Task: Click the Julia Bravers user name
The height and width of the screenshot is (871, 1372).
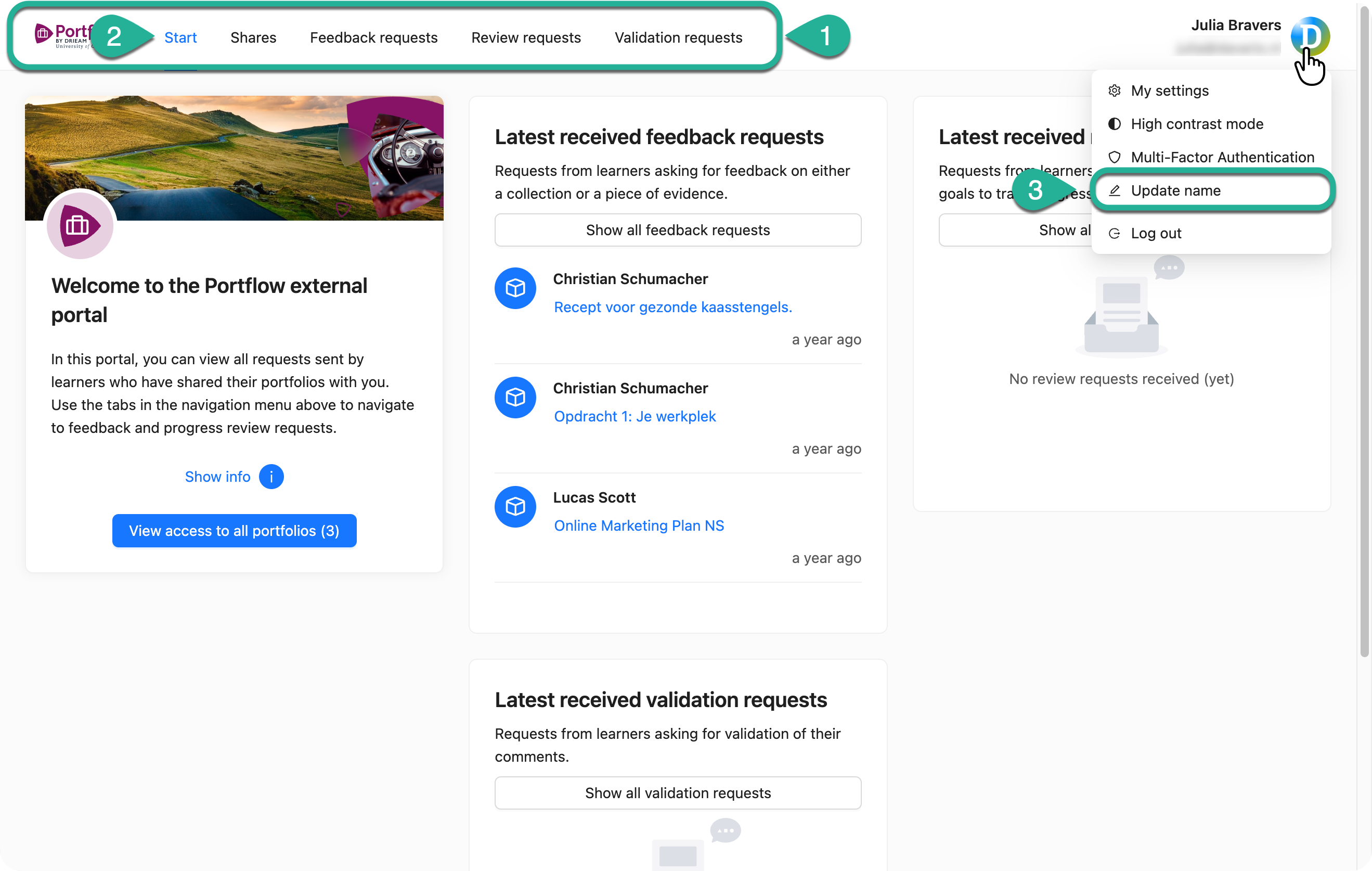Action: [x=1235, y=25]
